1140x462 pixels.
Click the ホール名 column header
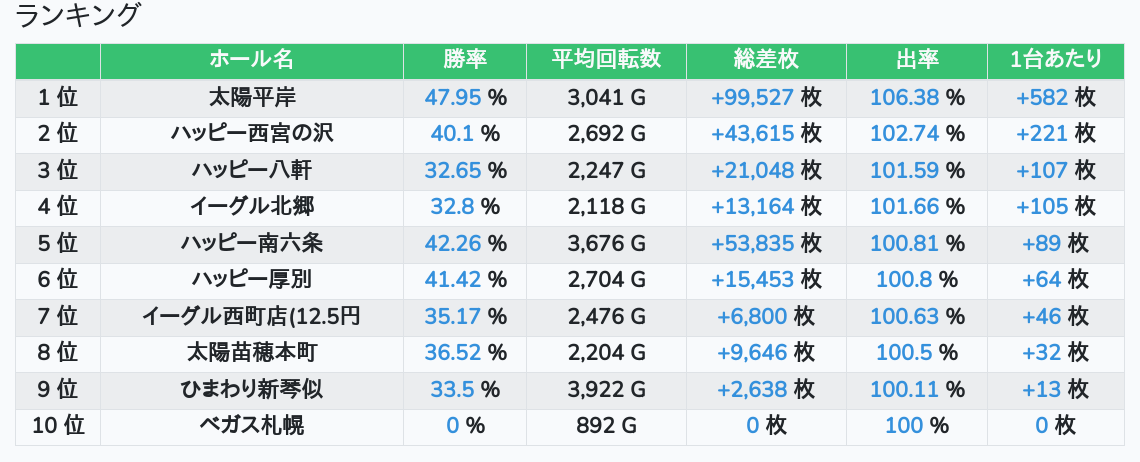251,60
